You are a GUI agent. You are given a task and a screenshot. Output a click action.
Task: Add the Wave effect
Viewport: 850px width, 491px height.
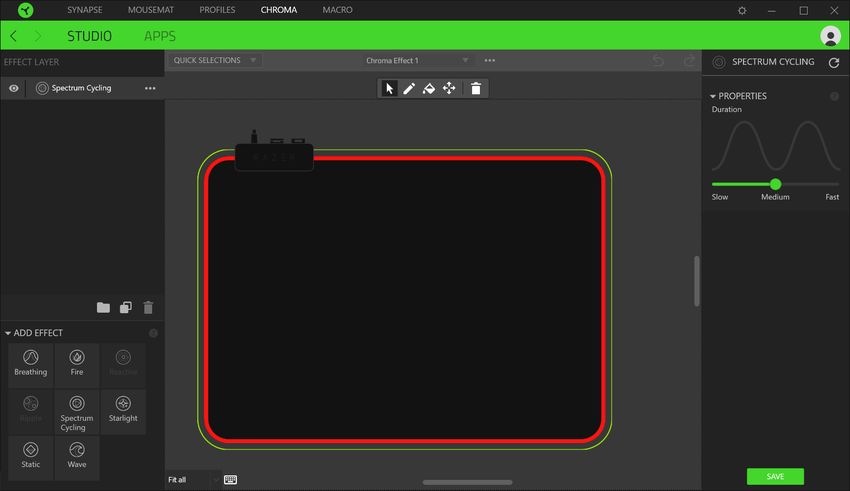77,456
